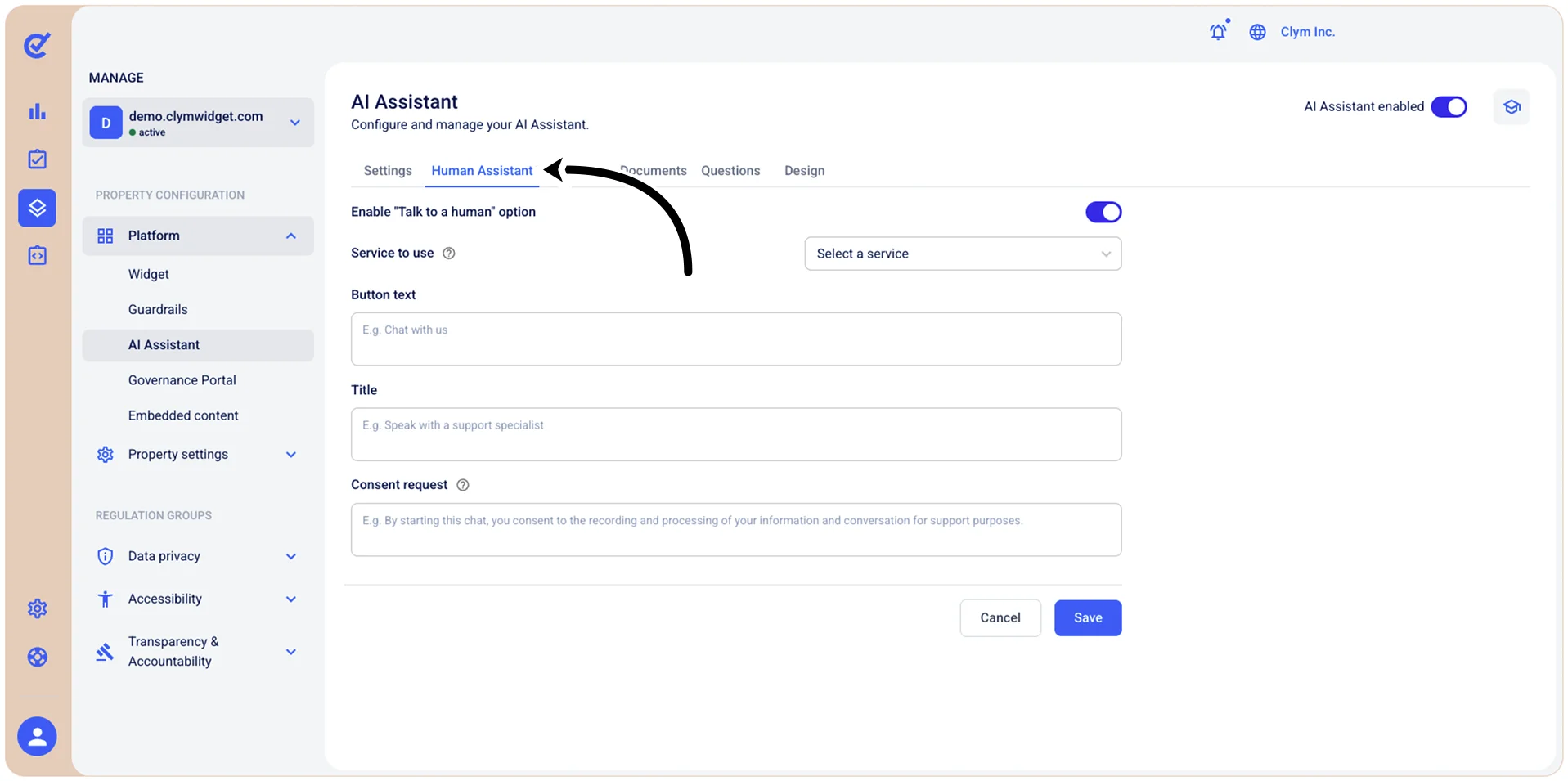Image resolution: width=1568 pixels, height=781 pixels.
Task: Click the Button text input field
Action: [736, 339]
